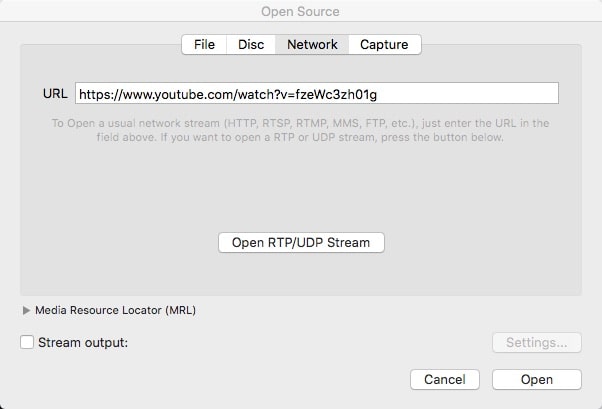Click inside the URL input field

[x=316, y=93]
